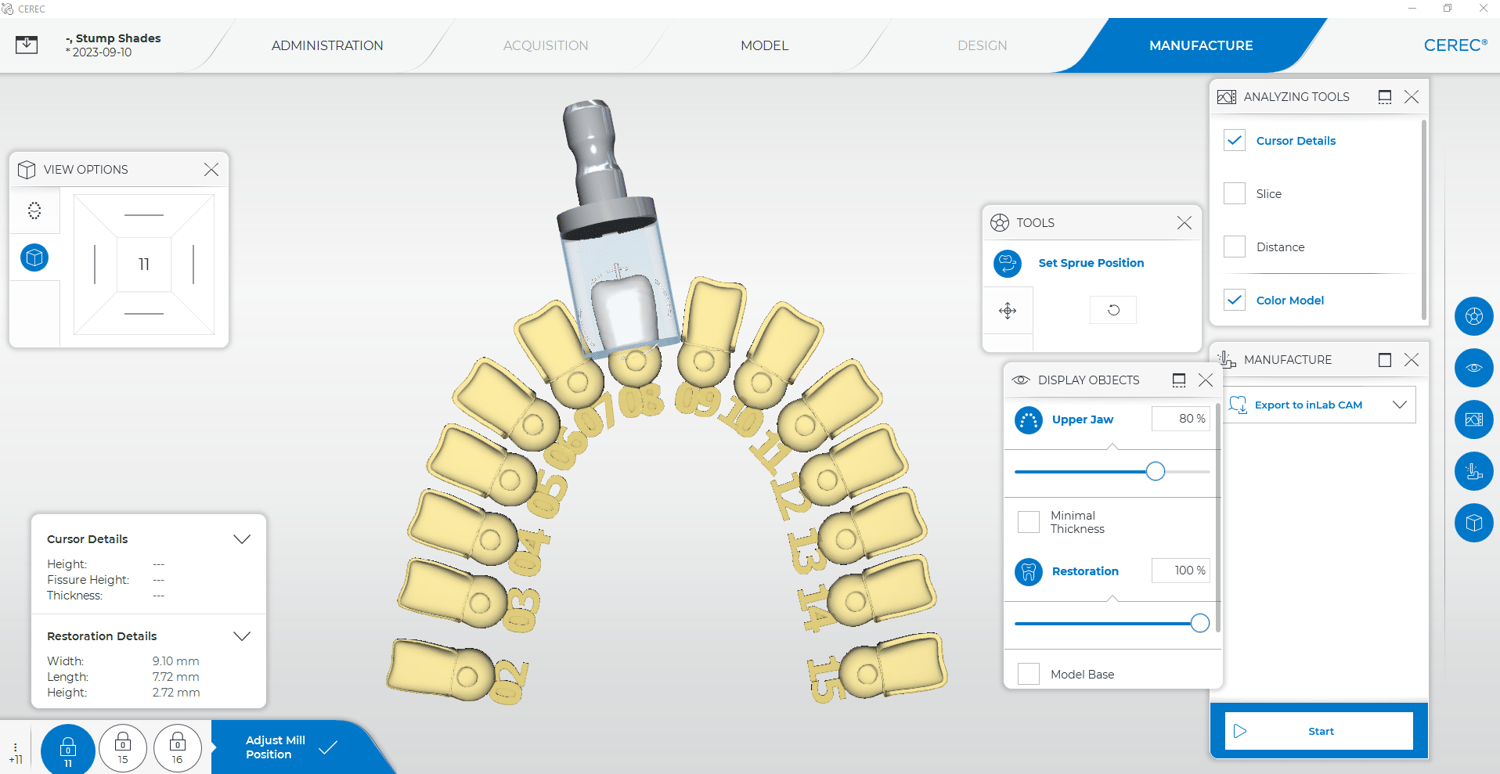This screenshot has height=774, width=1500.
Task: Enable the Distance checkbox
Action: tap(1235, 247)
